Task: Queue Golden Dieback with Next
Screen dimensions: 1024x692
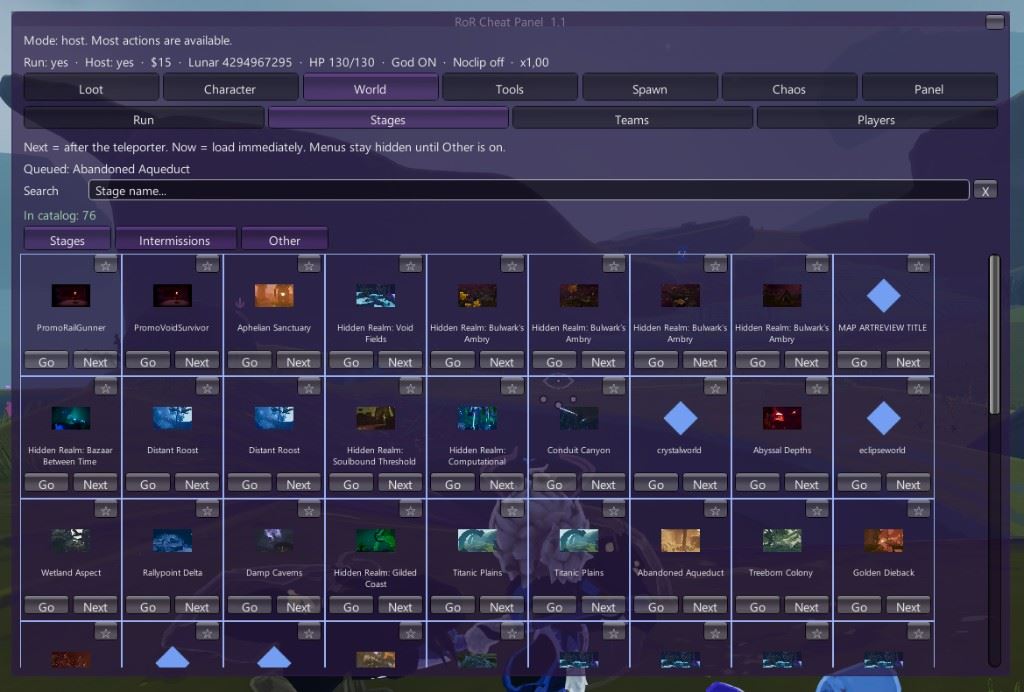Action: (908, 606)
